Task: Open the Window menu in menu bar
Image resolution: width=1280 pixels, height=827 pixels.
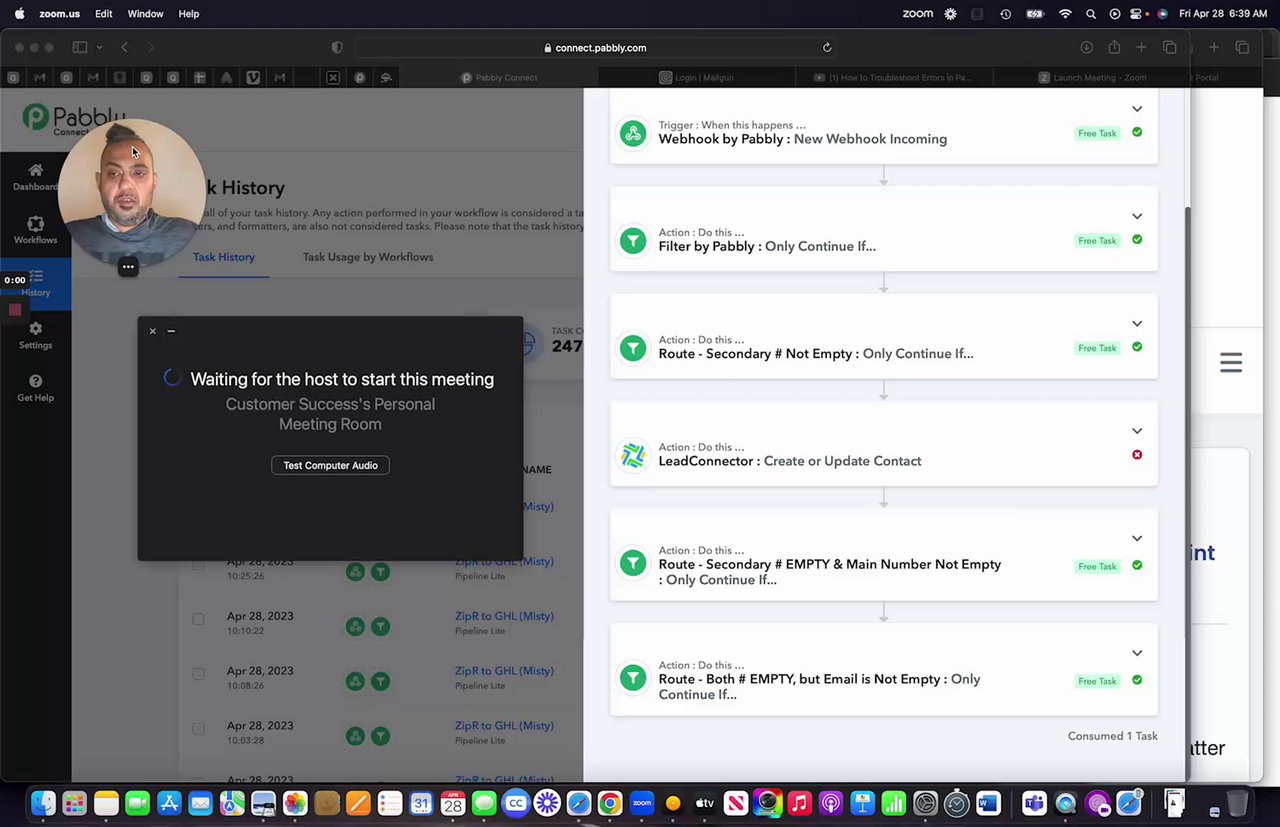Action: point(145,14)
